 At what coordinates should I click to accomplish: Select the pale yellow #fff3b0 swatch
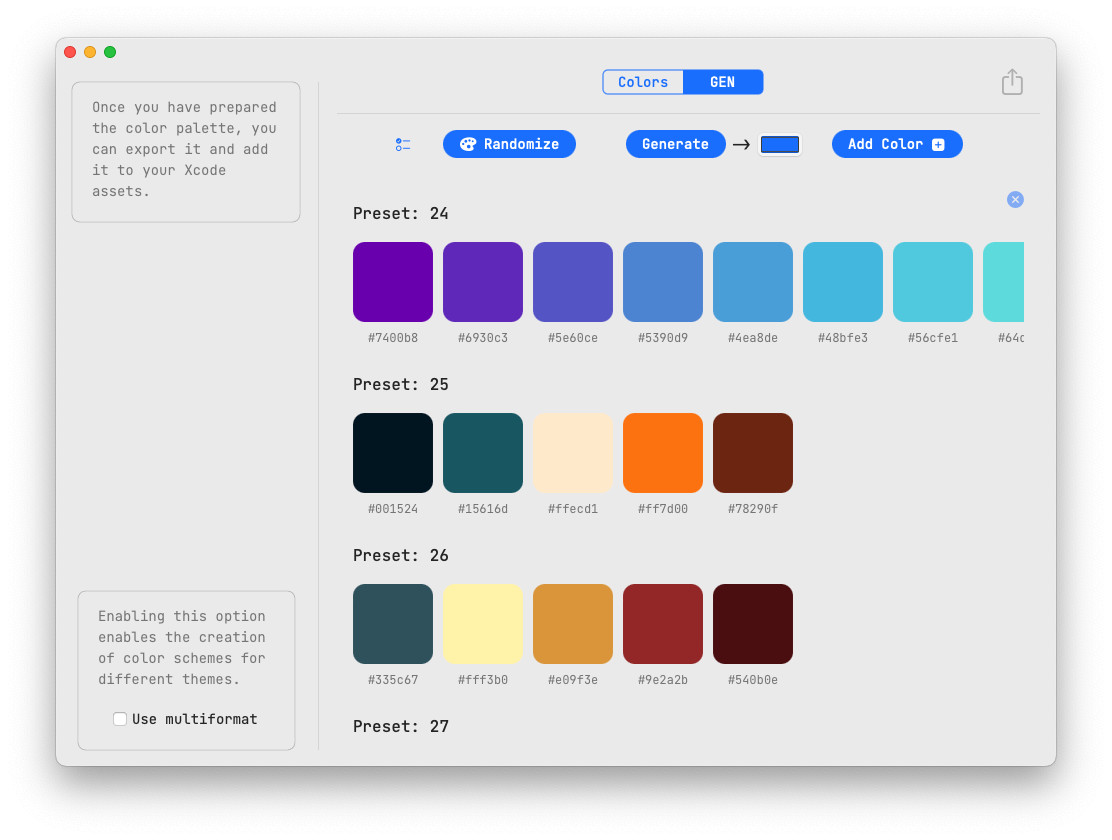(x=483, y=624)
